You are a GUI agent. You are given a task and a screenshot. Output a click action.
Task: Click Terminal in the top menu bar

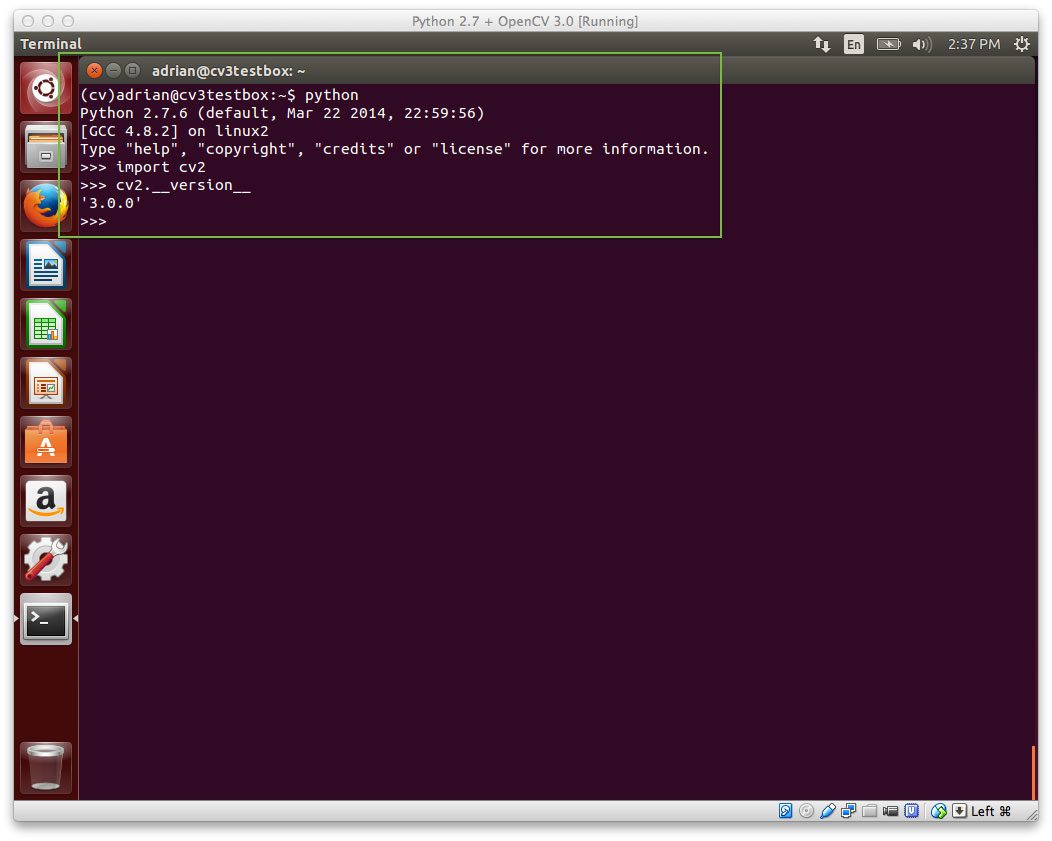(x=50, y=44)
